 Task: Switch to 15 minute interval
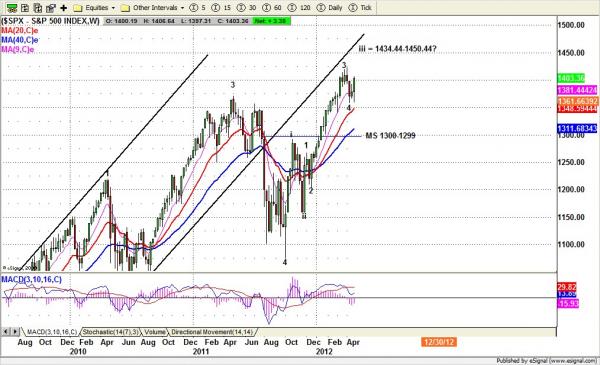(x=221, y=8)
